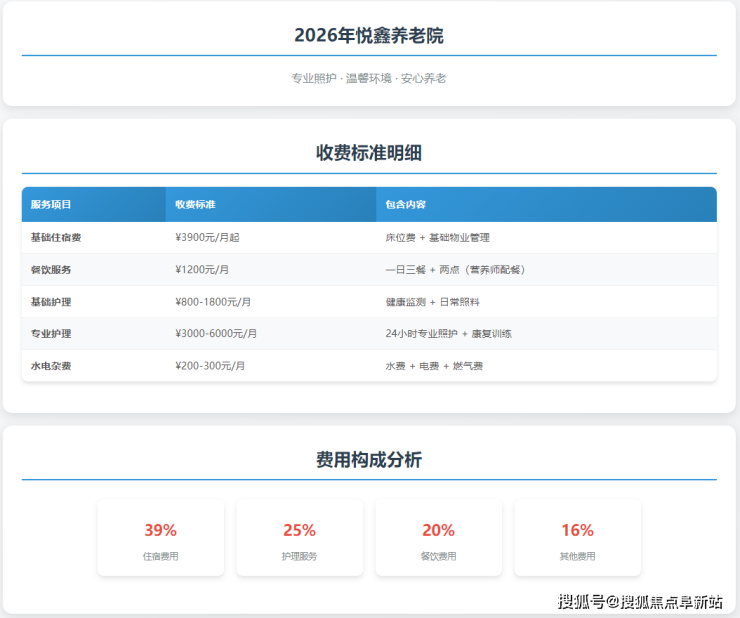Open the 25% 护理服务 card
Viewport: 740px width, 618px height.
point(299,539)
